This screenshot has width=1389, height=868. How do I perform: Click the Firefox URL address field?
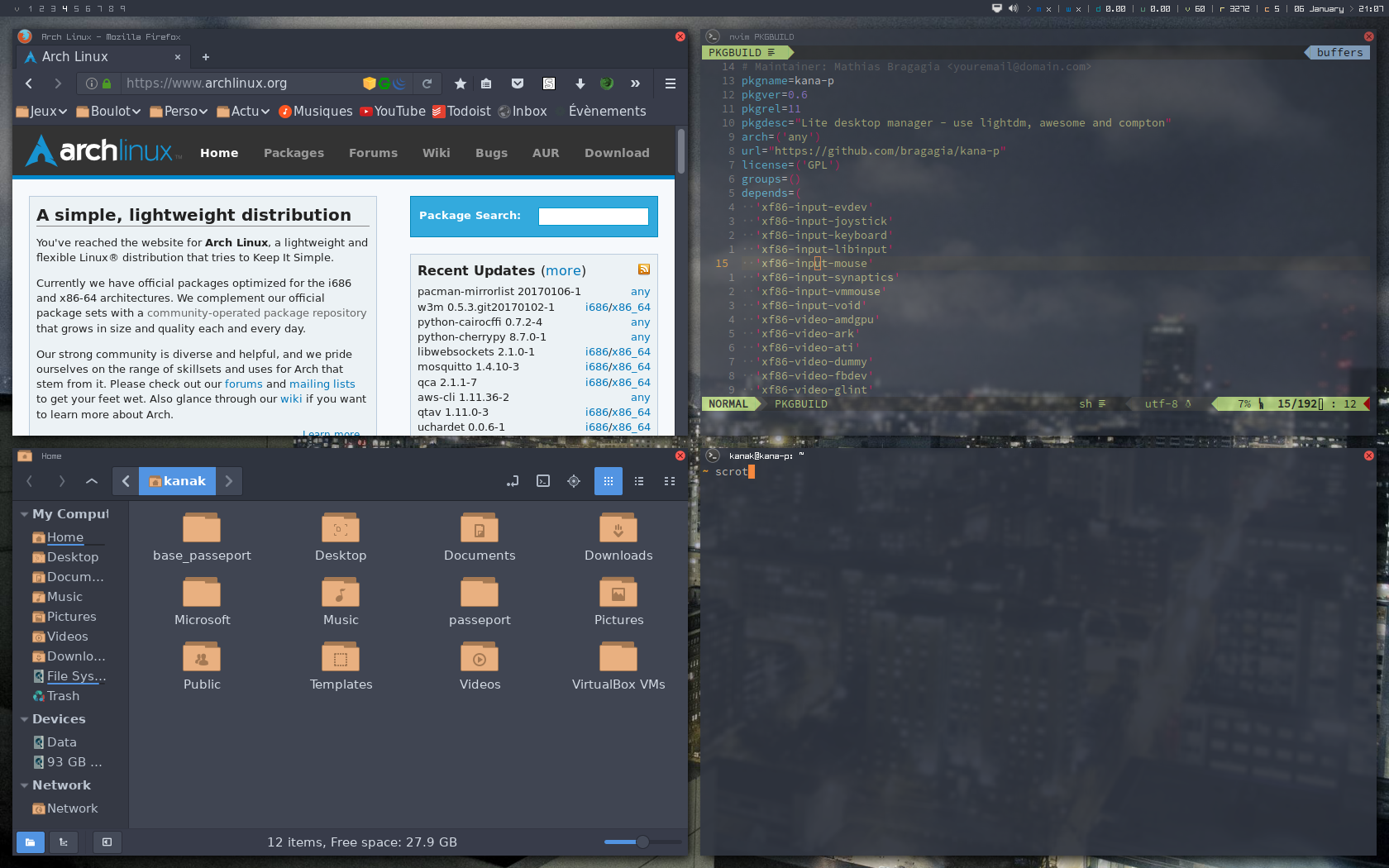(x=240, y=83)
